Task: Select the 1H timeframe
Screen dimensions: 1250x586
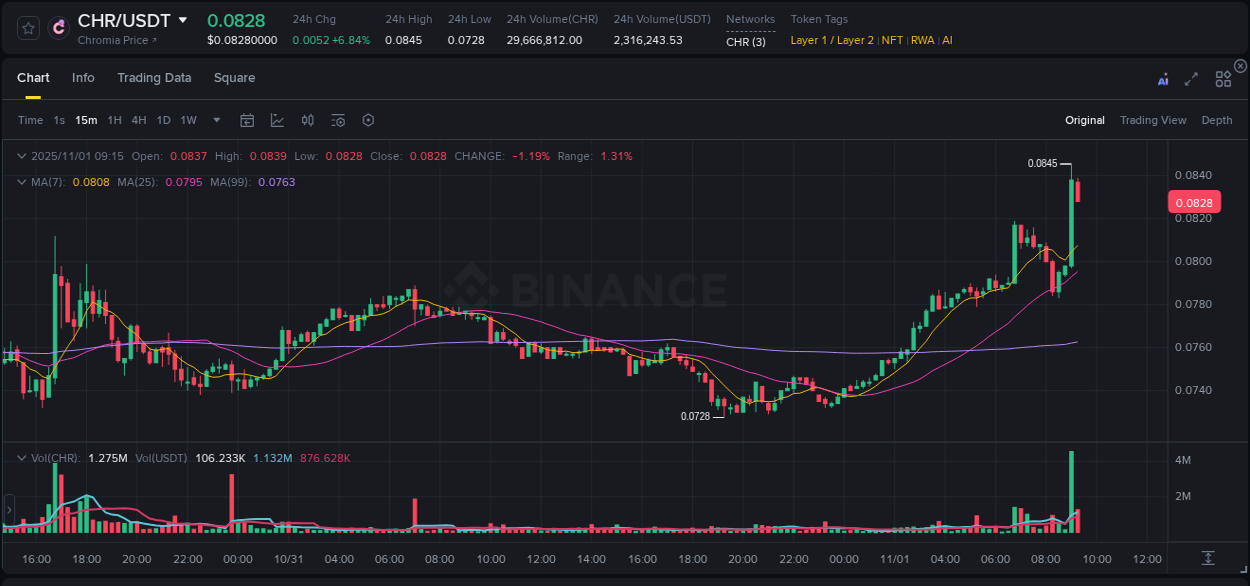Action: tap(114, 120)
